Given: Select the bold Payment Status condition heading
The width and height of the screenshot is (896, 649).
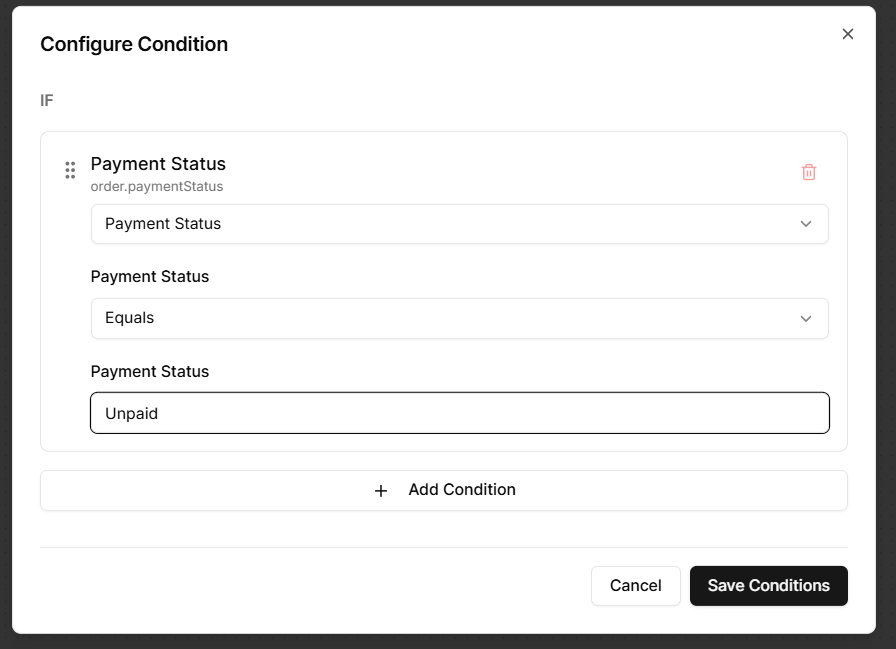Looking at the screenshot, I should click(158, 164).
